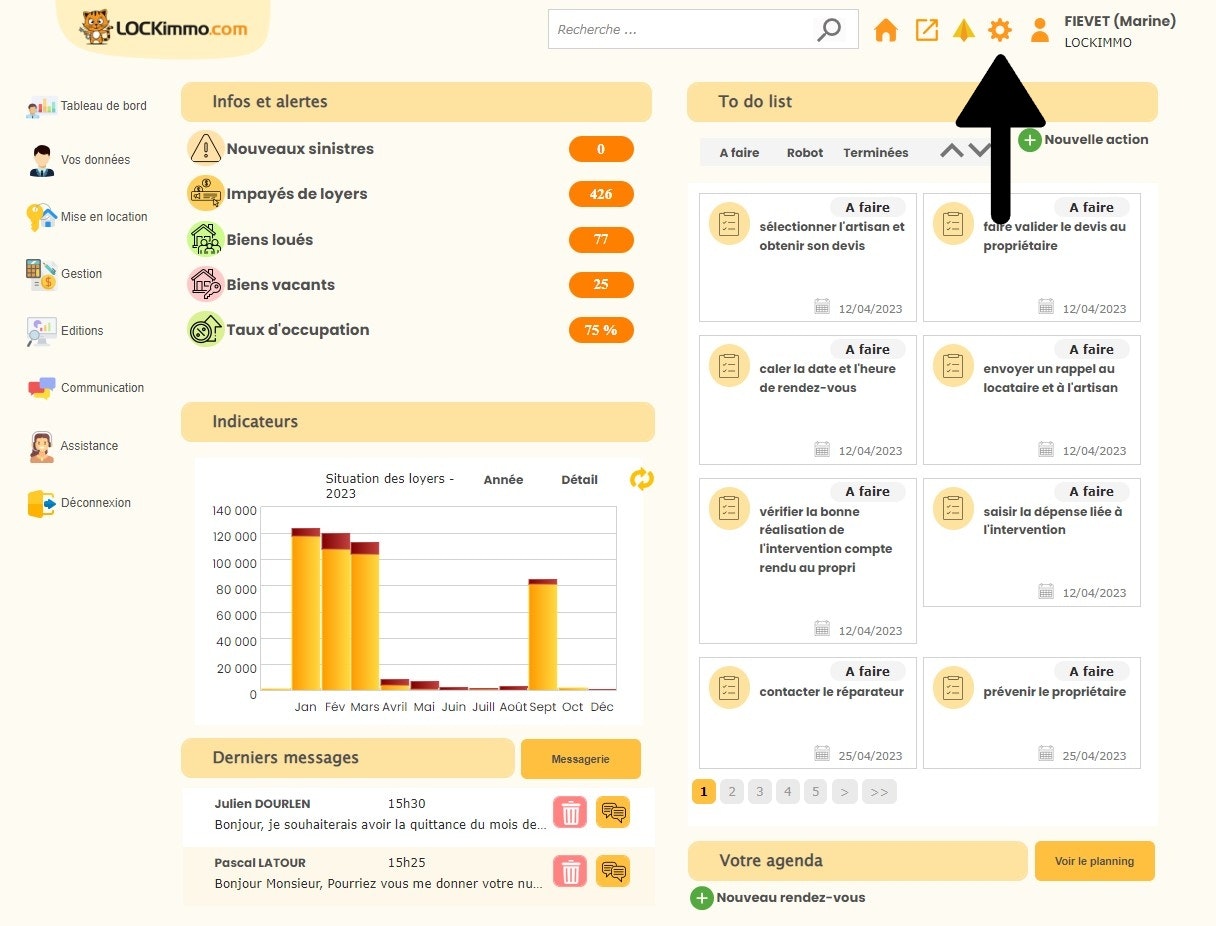This screenshot has width=1216, height=926.
Task: Click the home icon in top bar
Action: coord(885,30)
